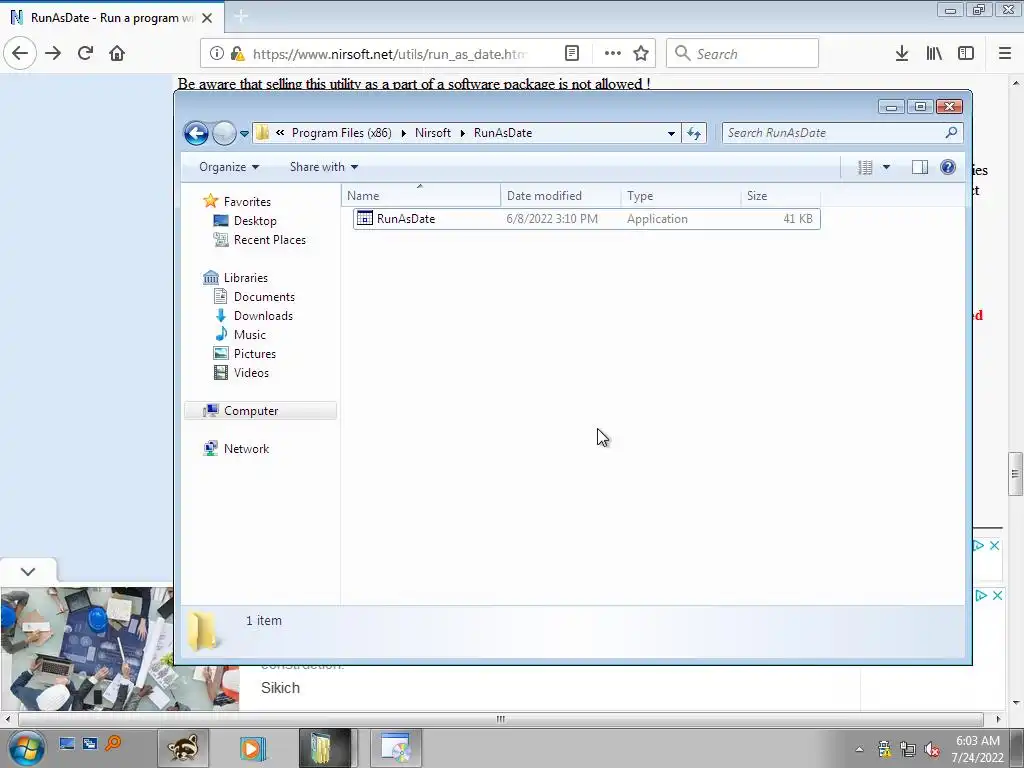This screenshot has width=1024, height=768.
Task: Click Program Files (x86) in breadcrumb
Action: pyautogui.click(x=342, y=133)
